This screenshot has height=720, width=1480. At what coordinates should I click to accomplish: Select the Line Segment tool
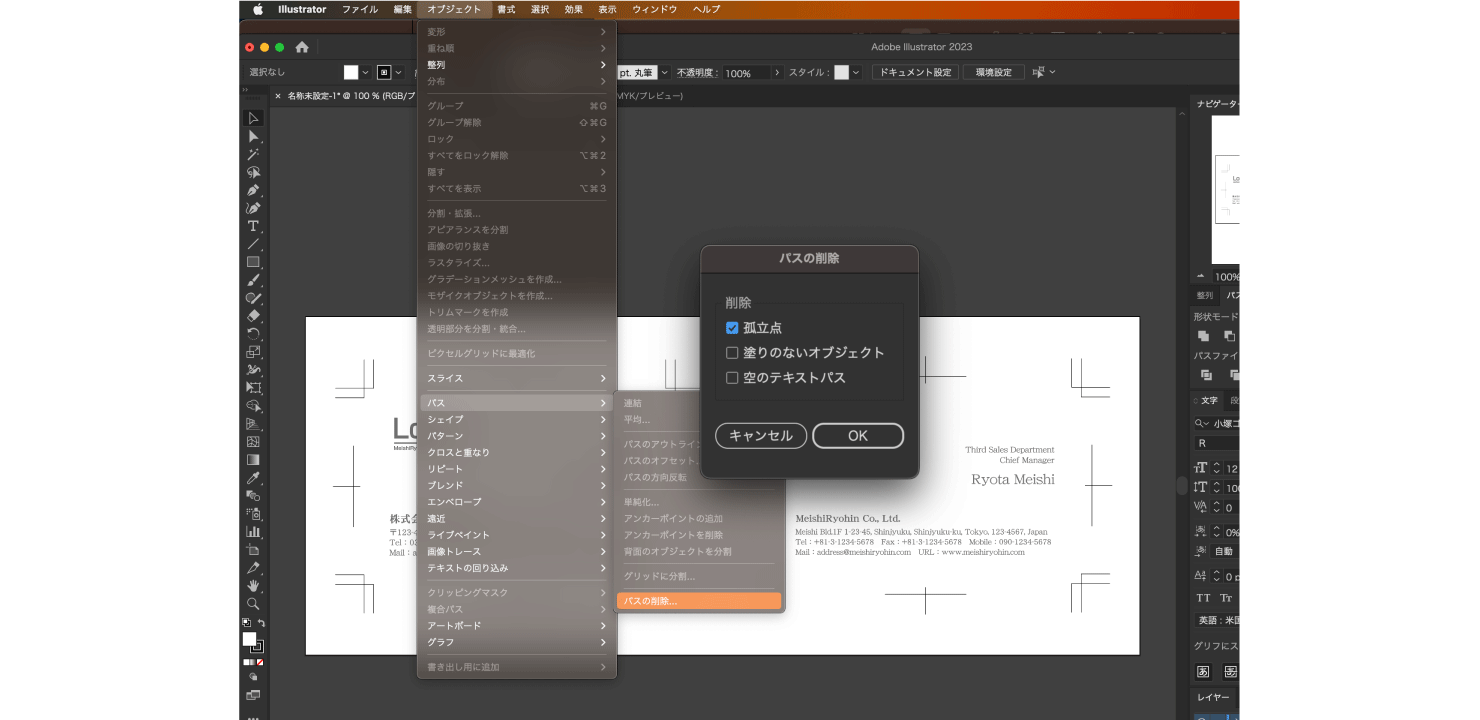pos(253,244)
